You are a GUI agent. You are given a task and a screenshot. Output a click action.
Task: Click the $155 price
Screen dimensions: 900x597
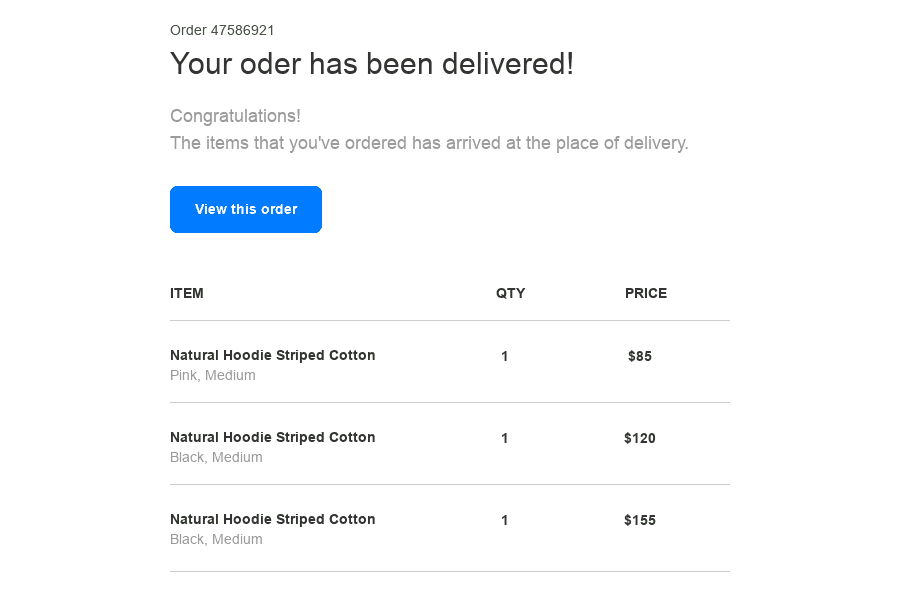tap(640, 520)
